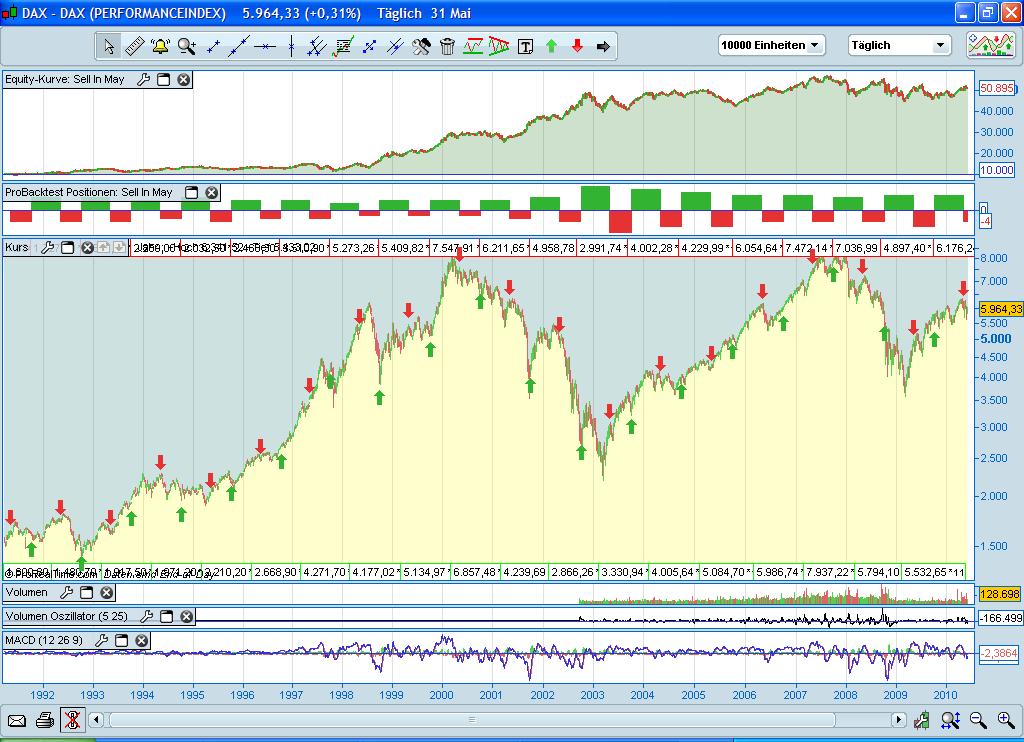Close the MACD (12 26 9) panel
Image resolution: width=1024 pixels, height=742 pixels.
[x=142, y=640]
